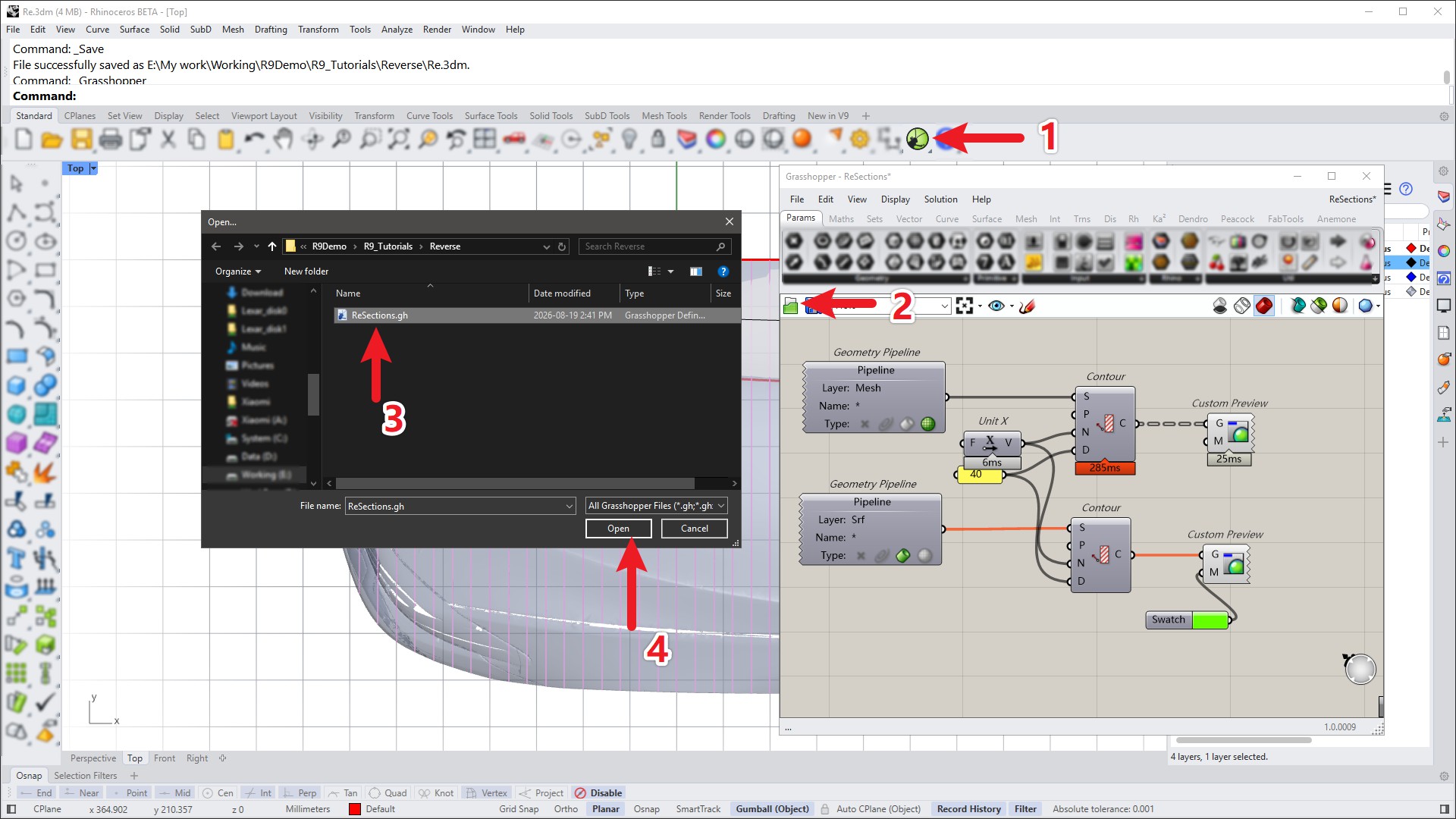The image size is (1456, 819).
Task: Click the Help question icon in Open dialog
Action: click(x=723, y=271)
